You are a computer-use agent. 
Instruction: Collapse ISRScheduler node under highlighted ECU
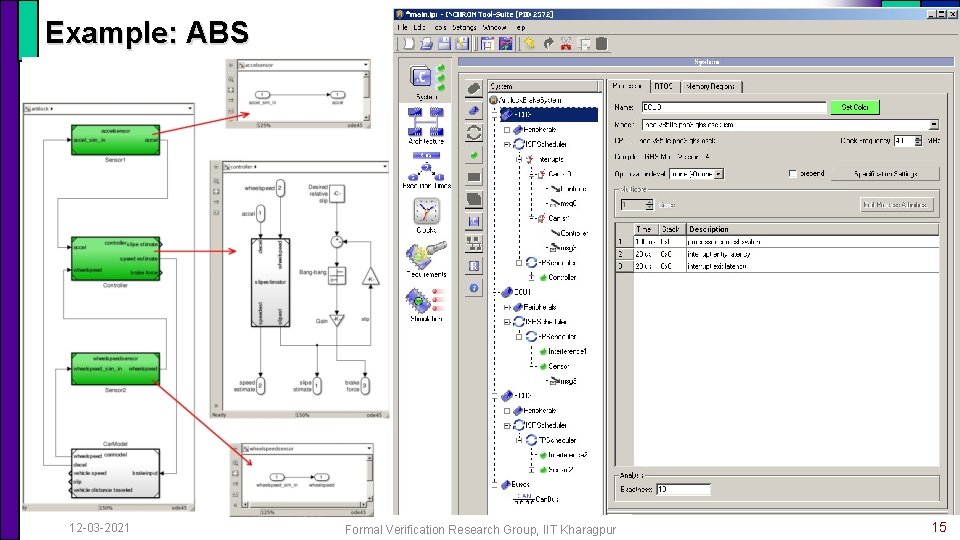(x=508, y=144)
